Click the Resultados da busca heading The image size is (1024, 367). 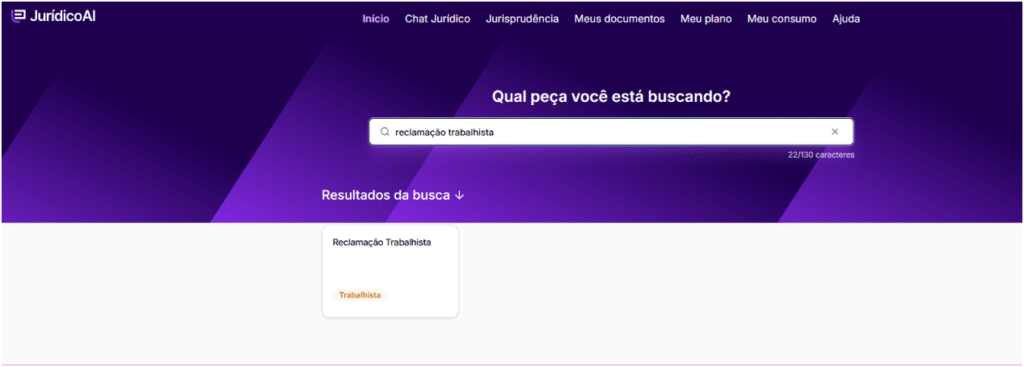[x=386, y=195]
